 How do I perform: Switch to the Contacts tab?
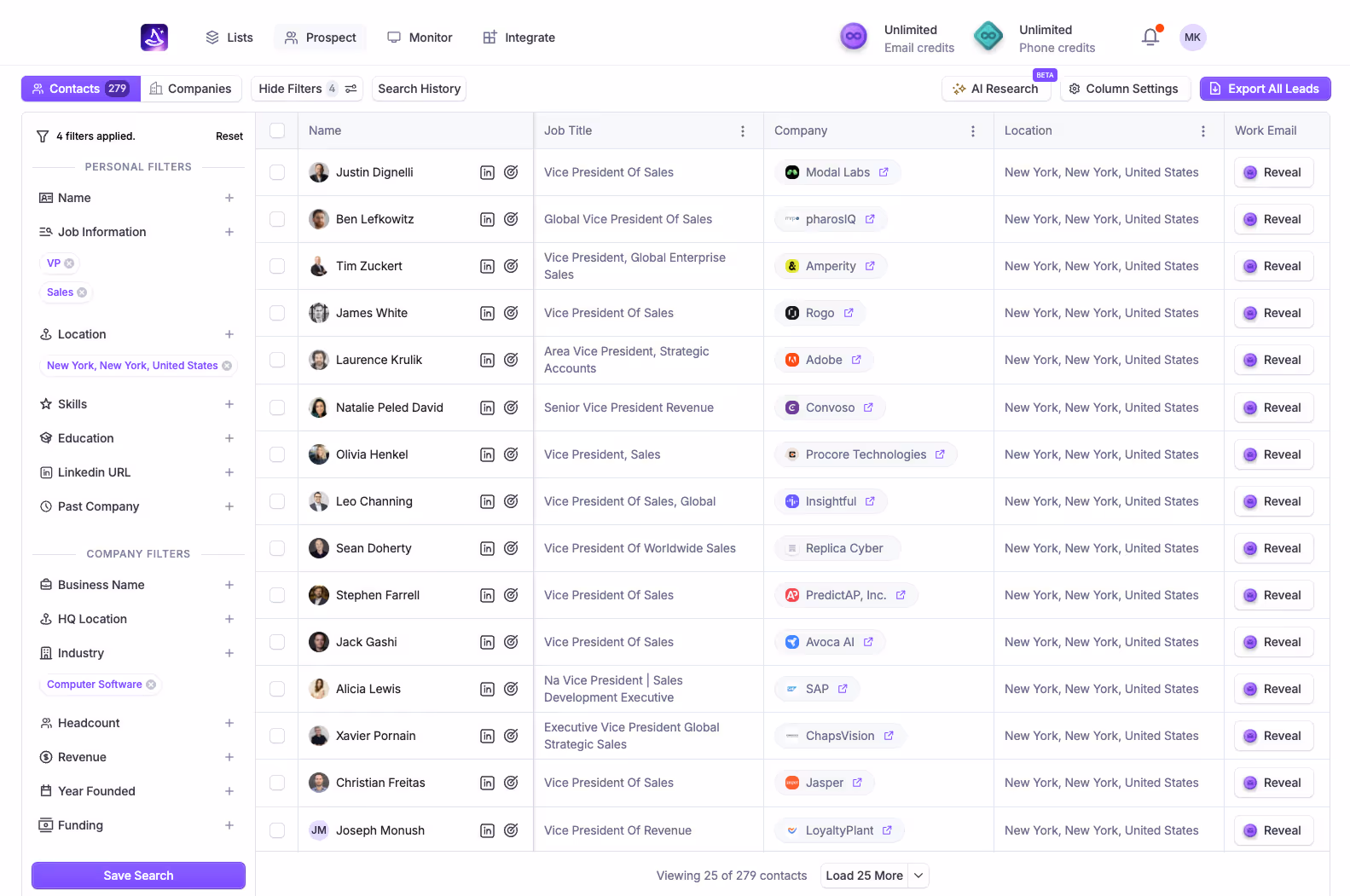tap(81, 89)
